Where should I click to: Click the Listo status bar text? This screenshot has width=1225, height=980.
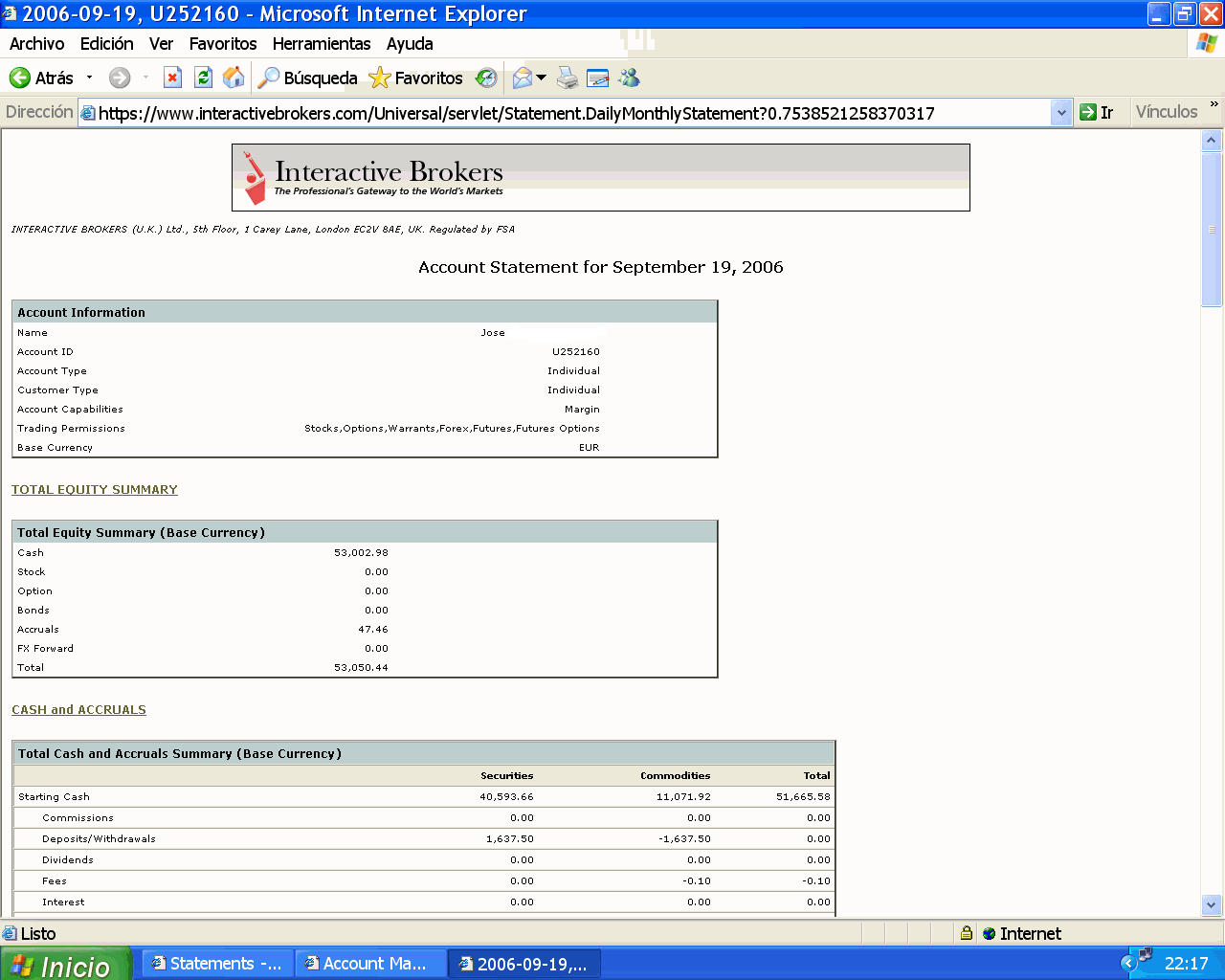pos(38,934)
